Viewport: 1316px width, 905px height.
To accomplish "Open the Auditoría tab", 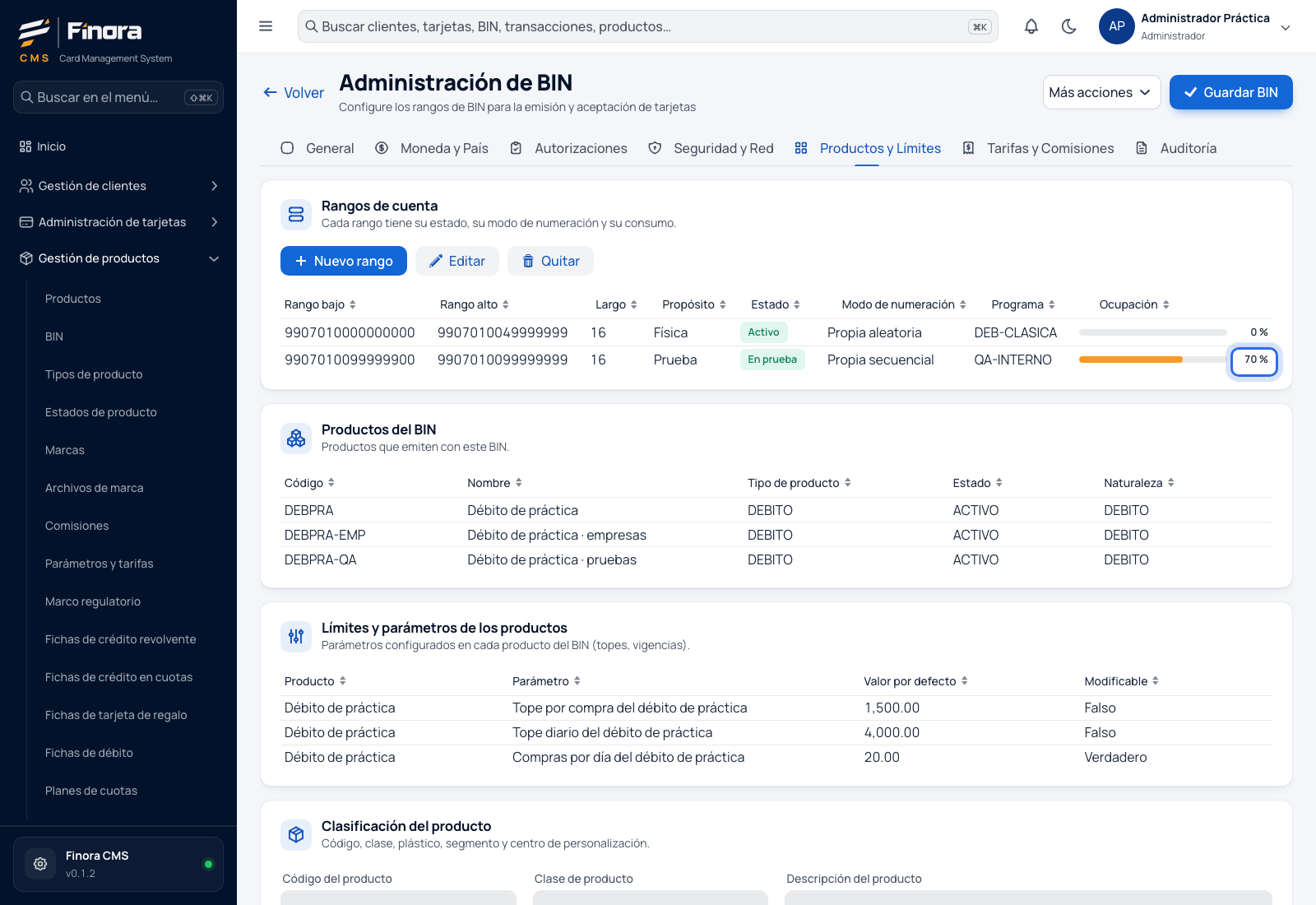I will click(x=1175, y=148).
